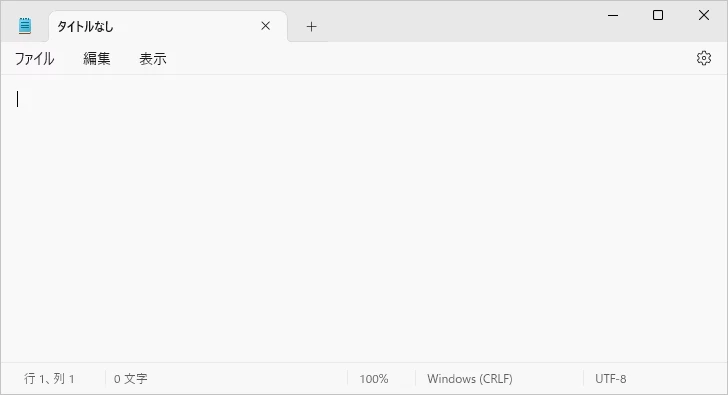Open the 表示 menu
This screenshot has width=728, height=395.
point(153,58)
